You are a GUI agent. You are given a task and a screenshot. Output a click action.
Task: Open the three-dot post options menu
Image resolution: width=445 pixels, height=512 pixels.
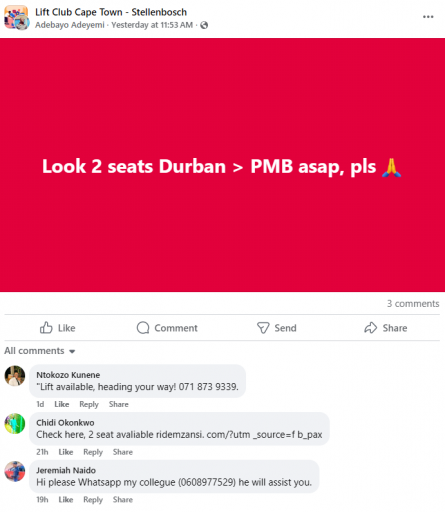coord(428,17)
